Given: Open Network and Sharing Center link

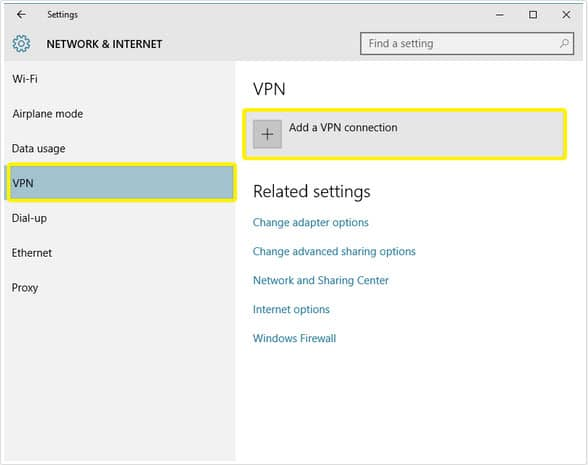Looking at the screenshot, I should [x=321, y=280].
